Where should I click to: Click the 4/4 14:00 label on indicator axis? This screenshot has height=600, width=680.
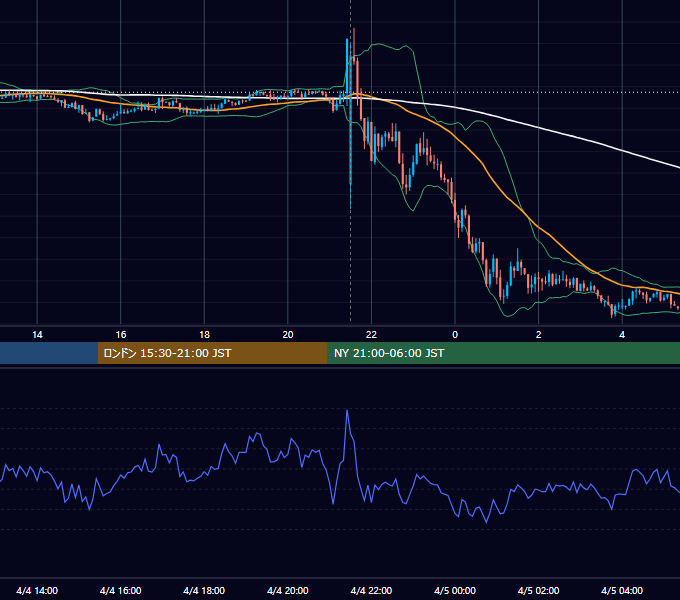point(37,590)
